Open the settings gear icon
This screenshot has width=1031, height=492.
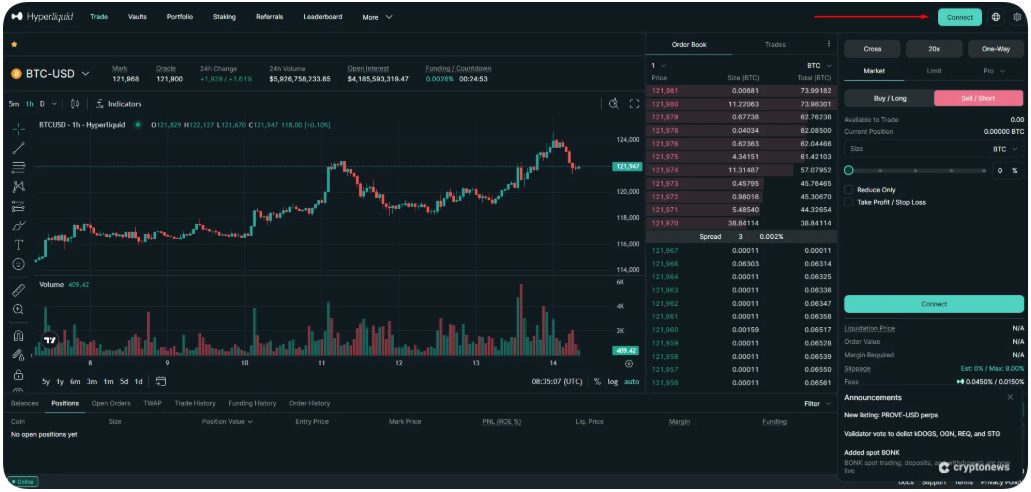[1017, 18]
